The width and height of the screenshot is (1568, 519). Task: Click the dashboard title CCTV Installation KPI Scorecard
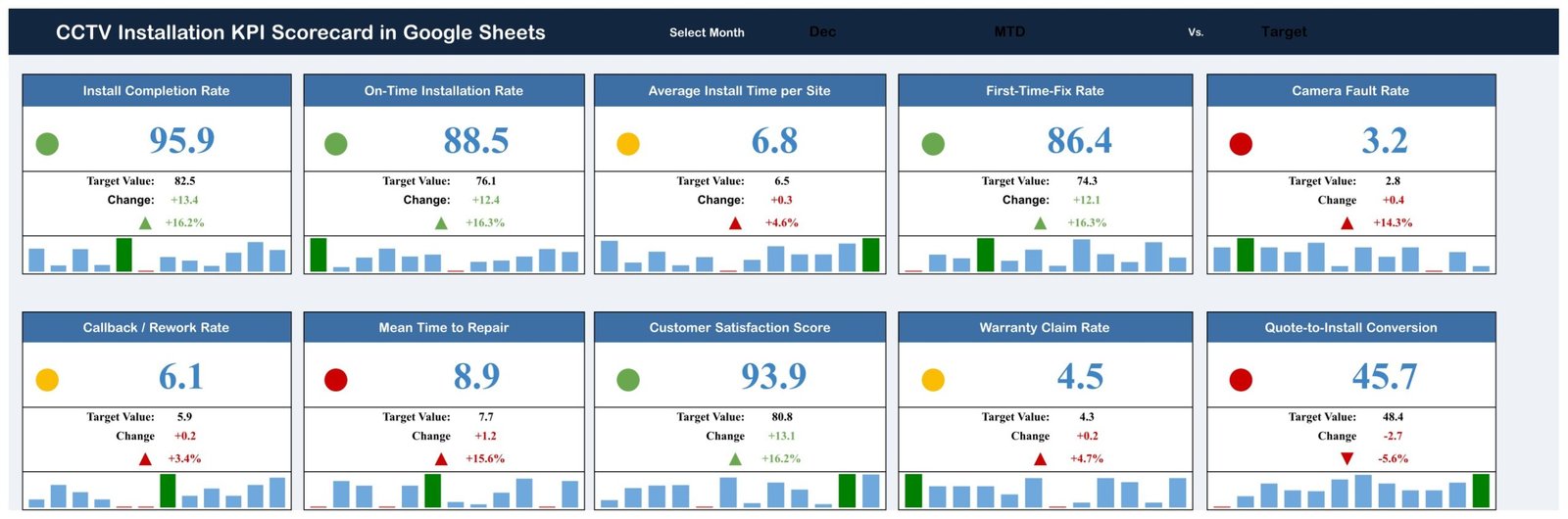[x=301, y=32]
